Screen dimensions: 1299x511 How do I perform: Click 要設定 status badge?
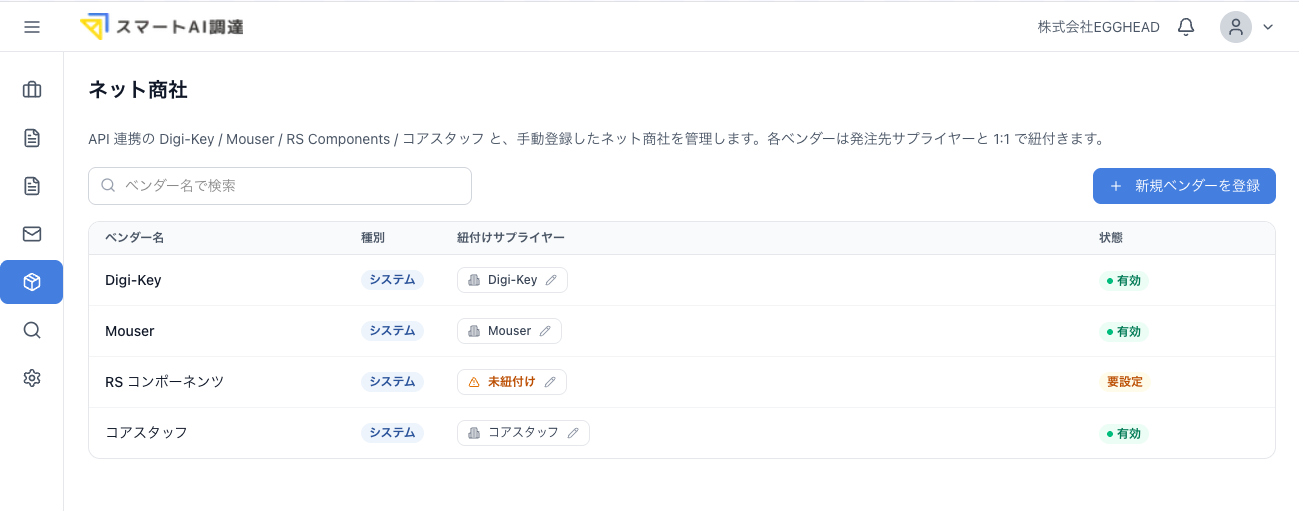pos(1125,382)
